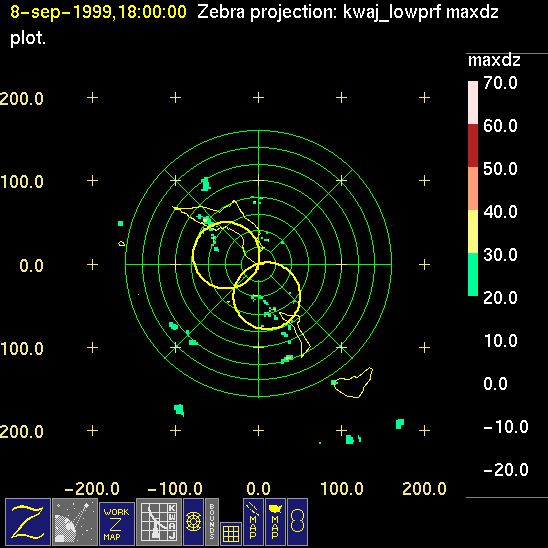The height and width of the screenshot is (548, 548).
Task: Toggle the range rings overlay icon
Action: (193, 522)
